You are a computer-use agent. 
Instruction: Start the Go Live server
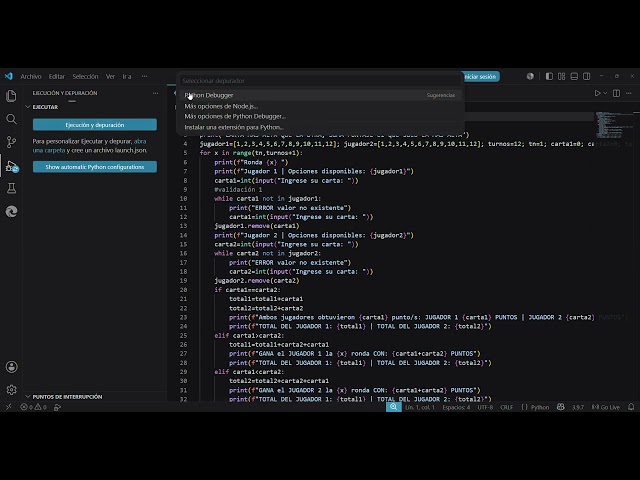point(606,407)
